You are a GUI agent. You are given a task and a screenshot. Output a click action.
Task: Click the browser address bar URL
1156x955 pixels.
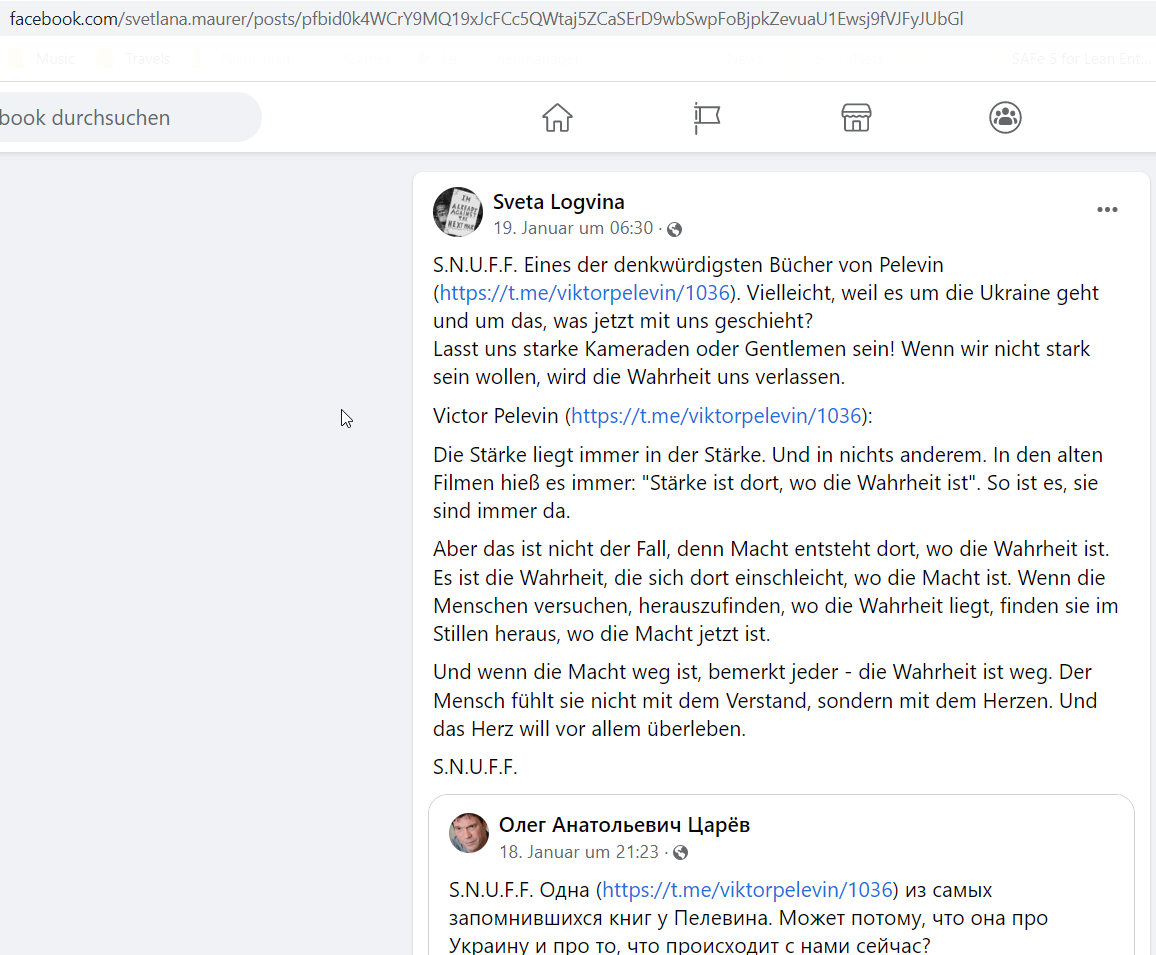pos(487,18)
